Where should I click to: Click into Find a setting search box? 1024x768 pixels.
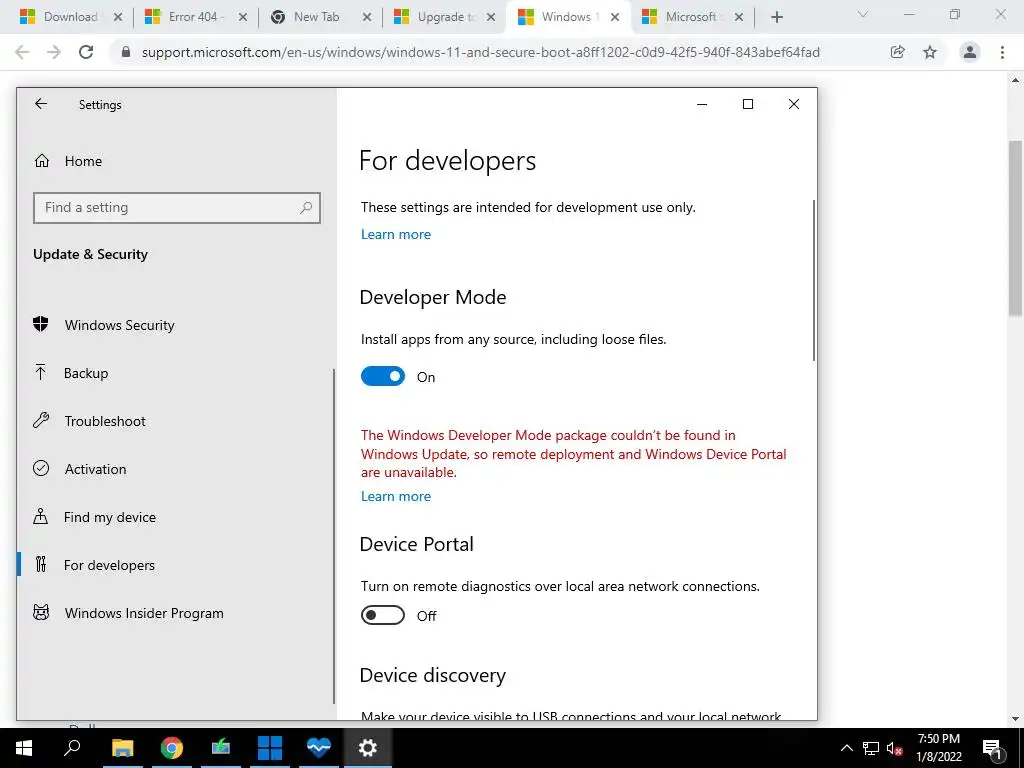tap(176, 208)
